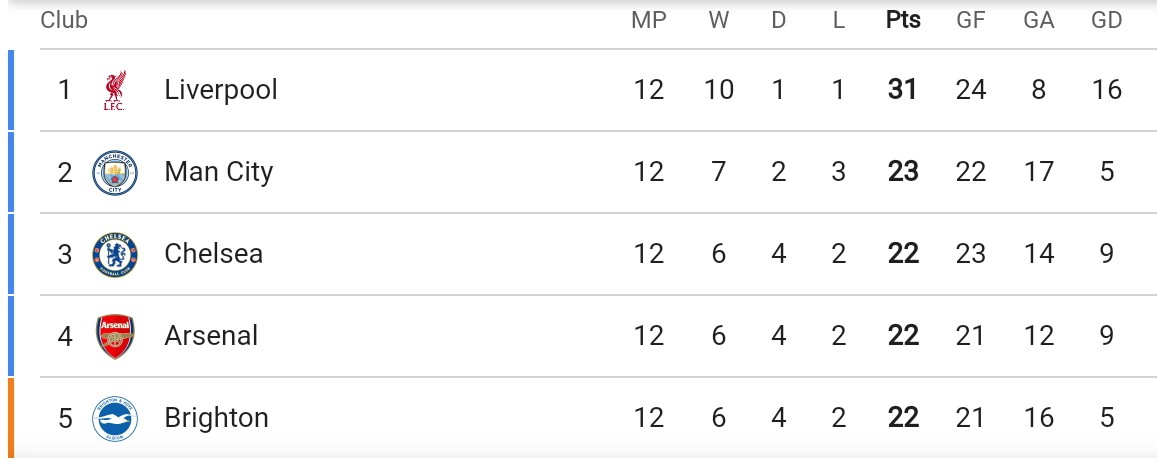Click the Liverpool club crest icon
This screenshot has width=1157, height=466.
tap(114, 91)
